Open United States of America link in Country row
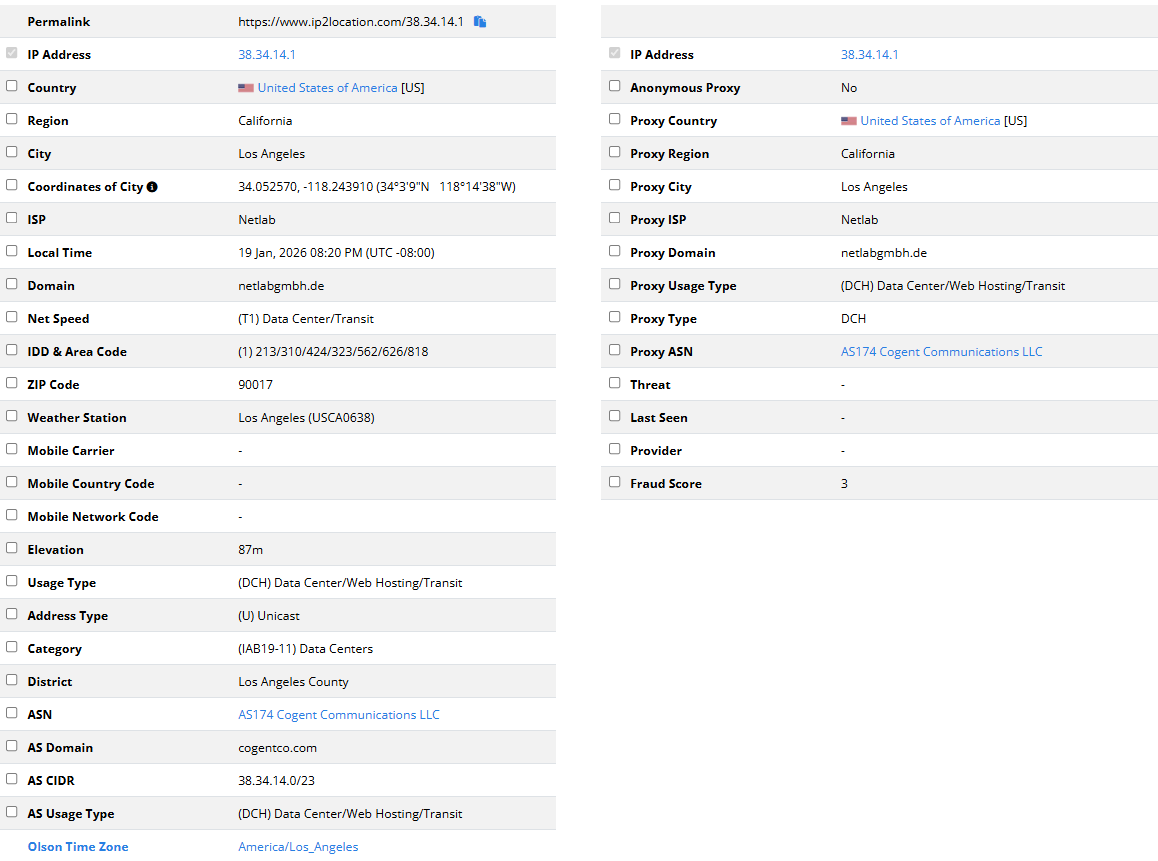The width and height of the screenshot is (1158, 861). tap(327, 88)
